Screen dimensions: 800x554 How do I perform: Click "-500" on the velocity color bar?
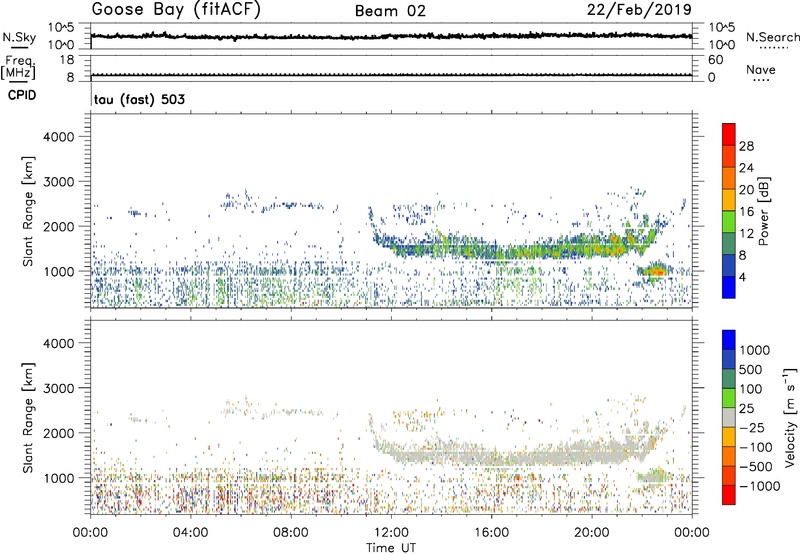coord(756,467)
